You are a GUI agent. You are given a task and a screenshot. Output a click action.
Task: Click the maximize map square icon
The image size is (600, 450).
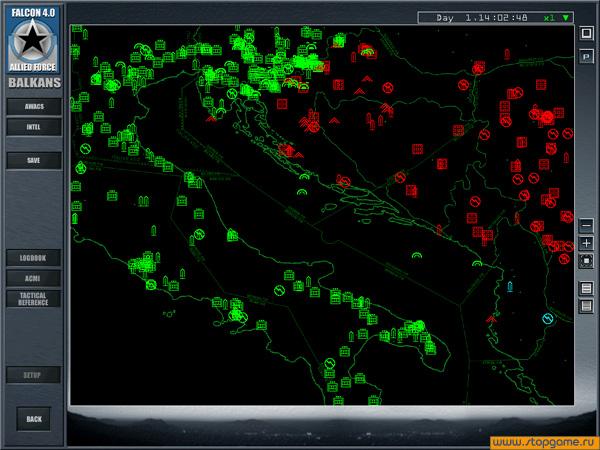point(586,33)
